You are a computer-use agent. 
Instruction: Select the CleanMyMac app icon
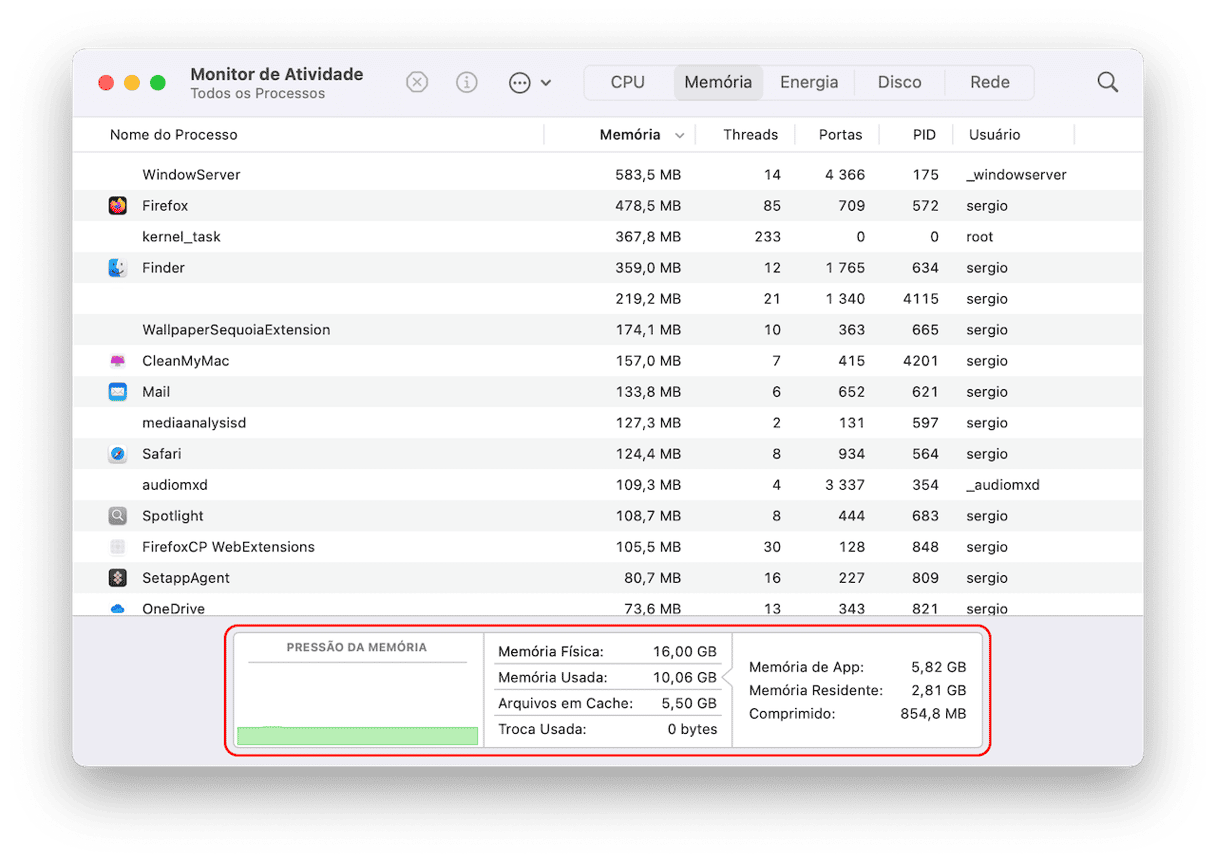pos(118,361)
